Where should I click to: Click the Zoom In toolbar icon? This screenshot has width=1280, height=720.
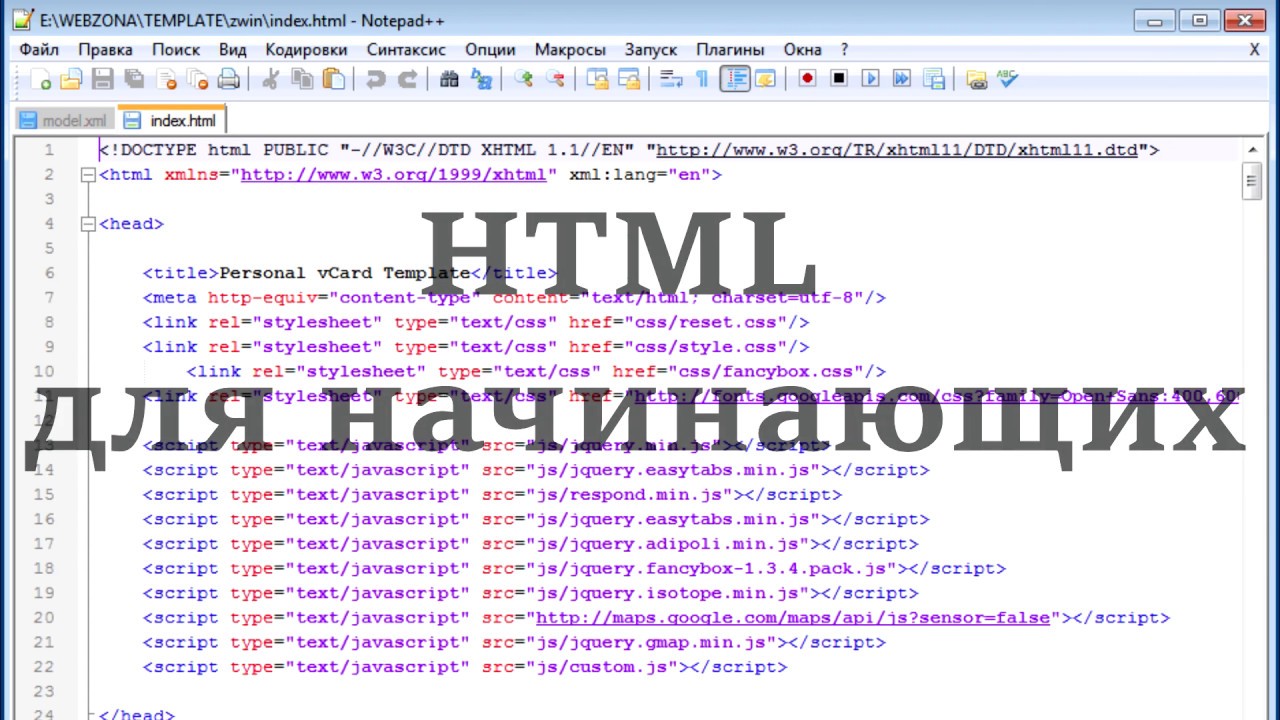pyautogui.click(x=523, y=79)
